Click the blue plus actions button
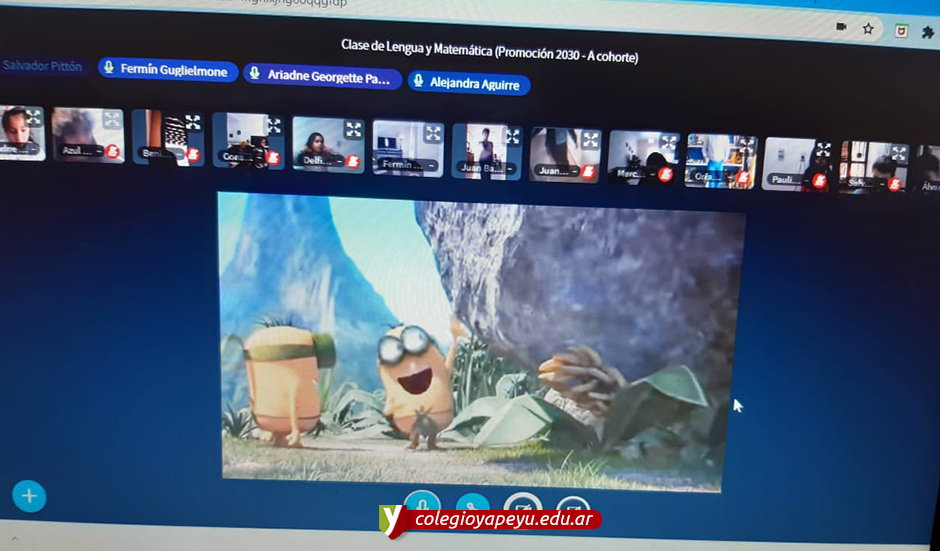The image size is (940, 551). click(29, 496)
